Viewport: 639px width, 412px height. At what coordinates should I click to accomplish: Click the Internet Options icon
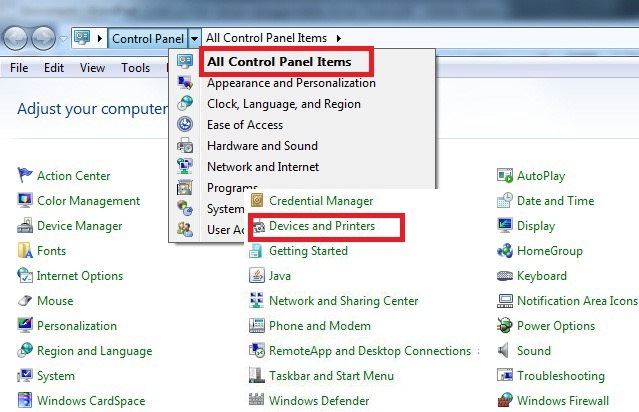[25, 275]
